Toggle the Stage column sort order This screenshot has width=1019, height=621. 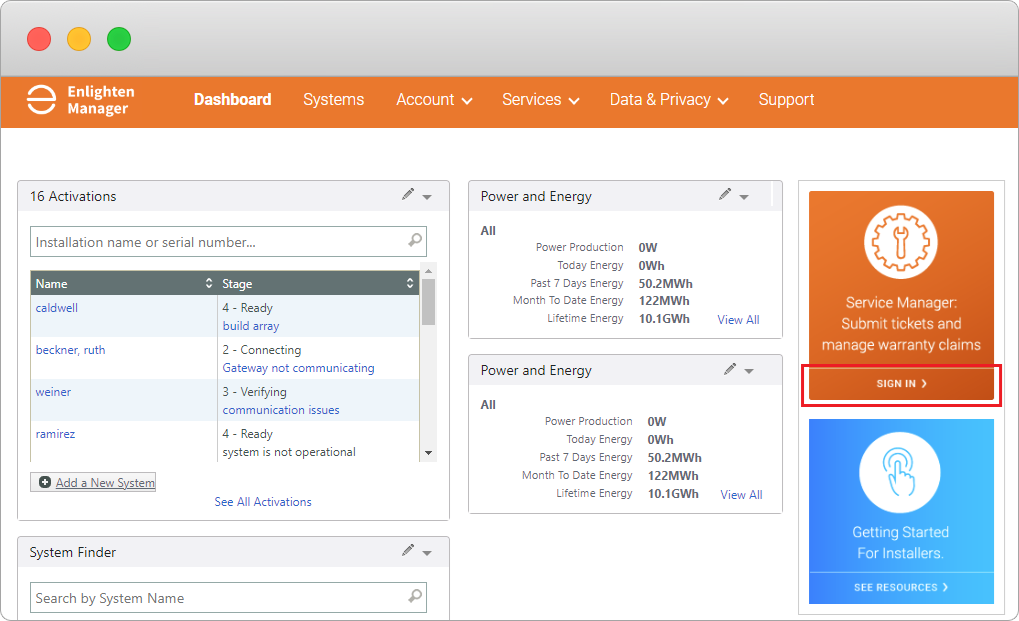[x=409, y=283]
